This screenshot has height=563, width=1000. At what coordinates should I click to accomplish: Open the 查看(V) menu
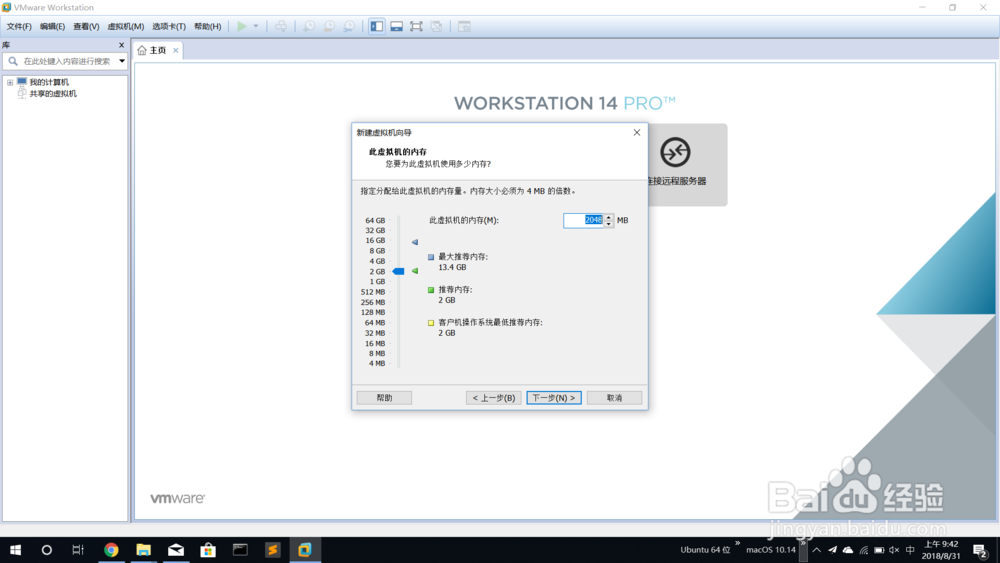tap(86, 26)
